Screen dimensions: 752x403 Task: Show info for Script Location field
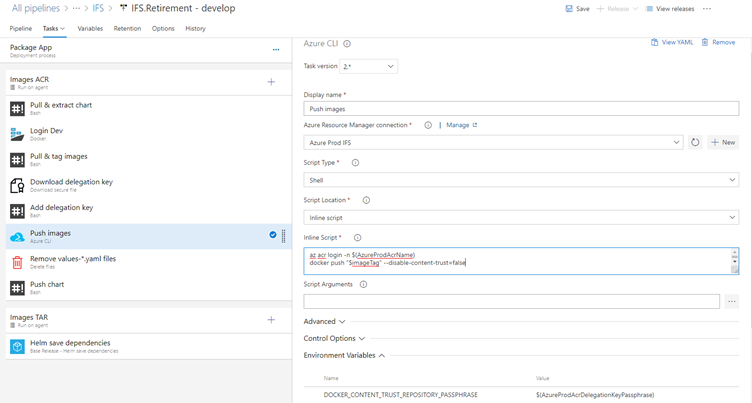point(366,200)
